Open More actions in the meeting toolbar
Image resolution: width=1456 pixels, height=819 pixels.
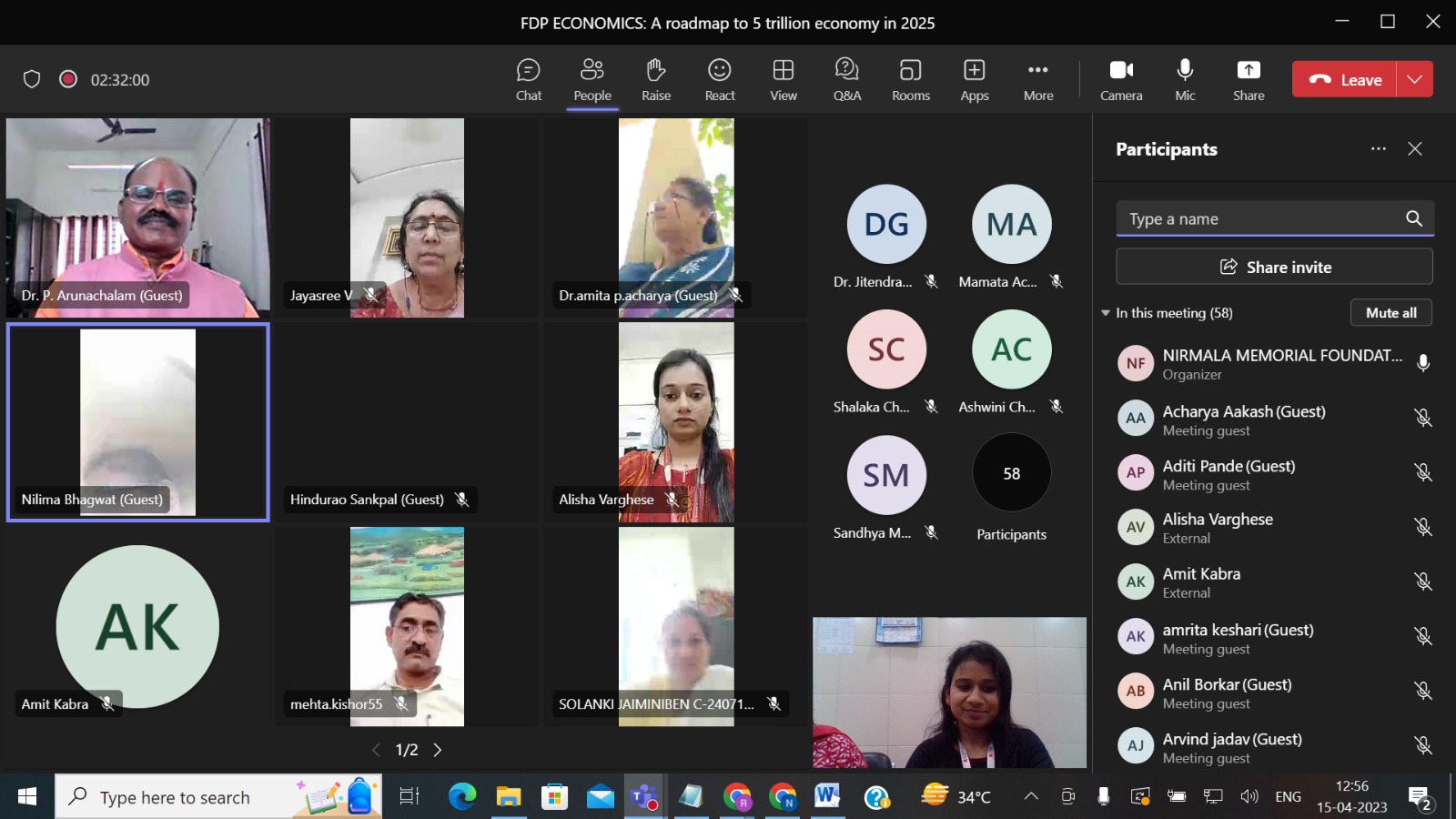pos(1037,80)
